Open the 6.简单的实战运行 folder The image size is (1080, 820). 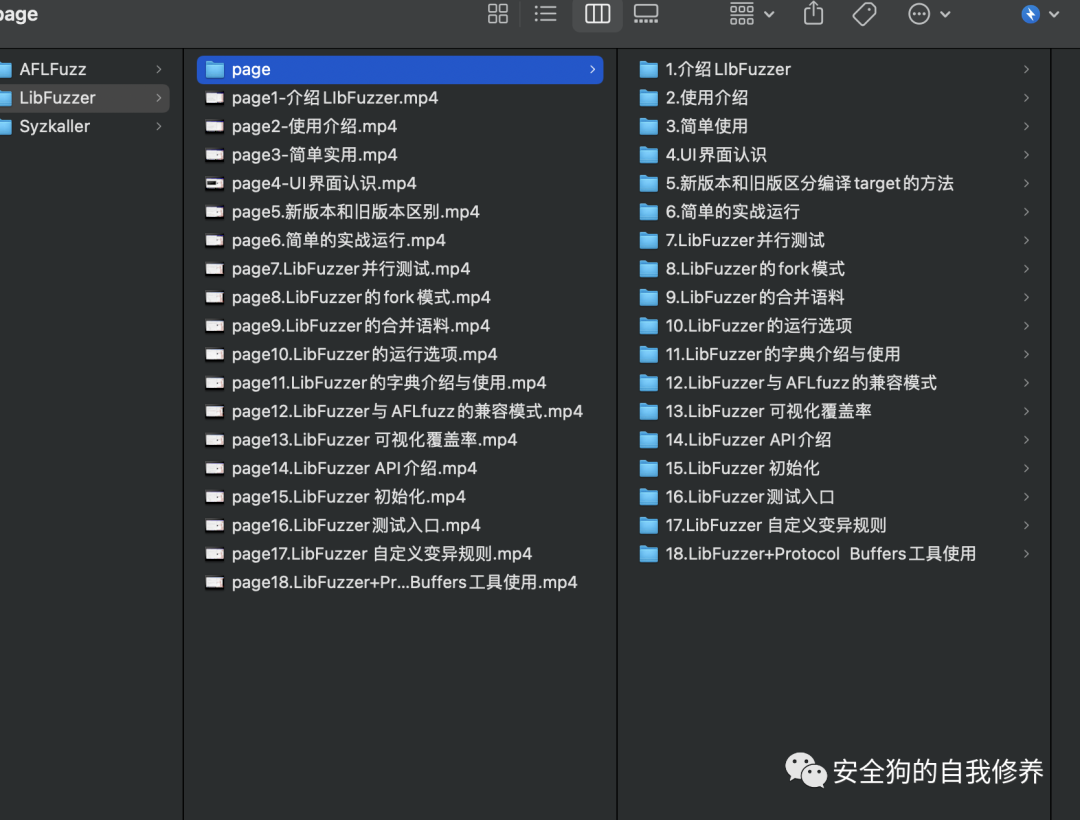click(834, 212)
